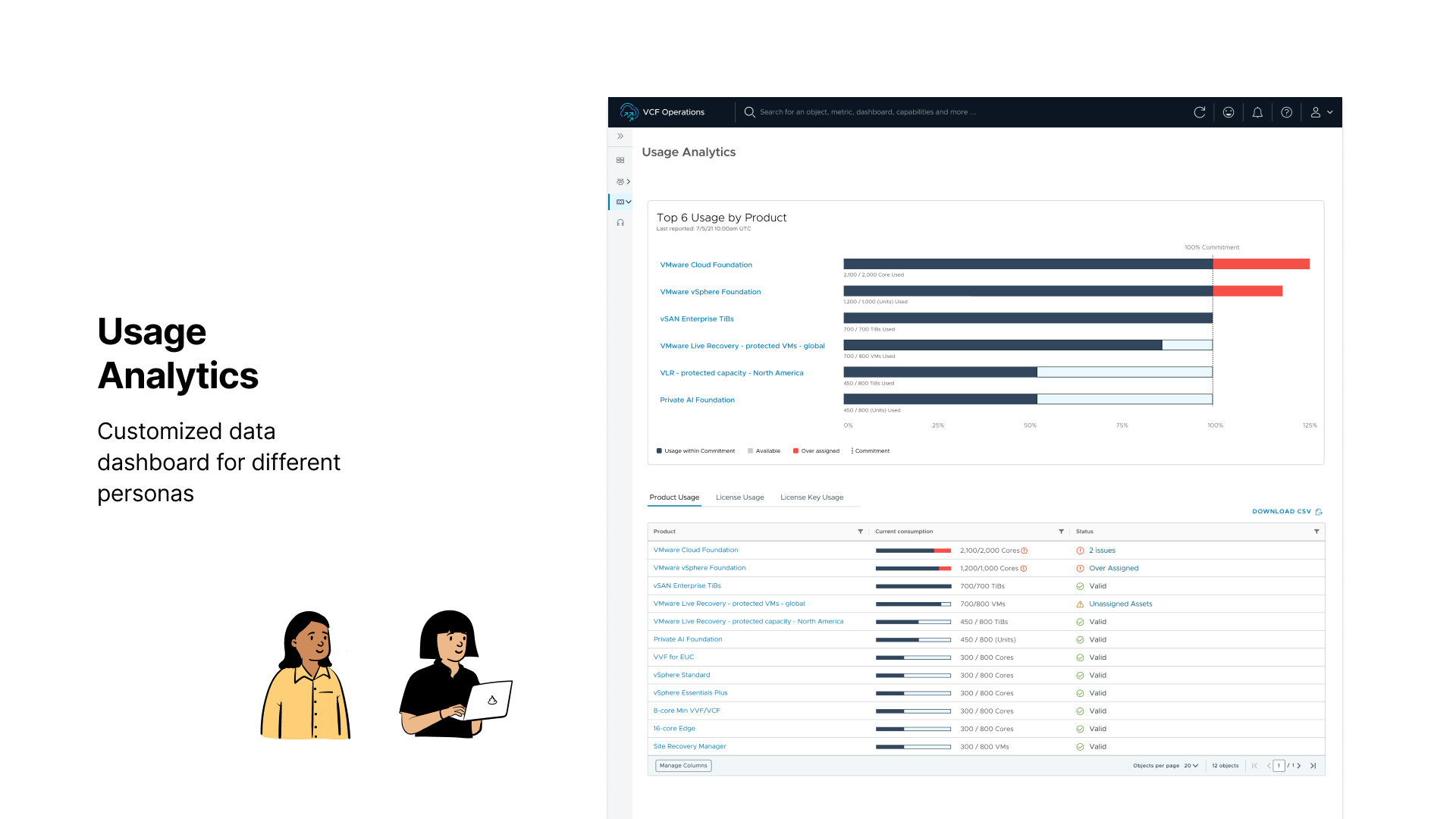Click the Manage Columns button
The height and width of the screenshot is (819, 1456).
[x=683, y=766]
